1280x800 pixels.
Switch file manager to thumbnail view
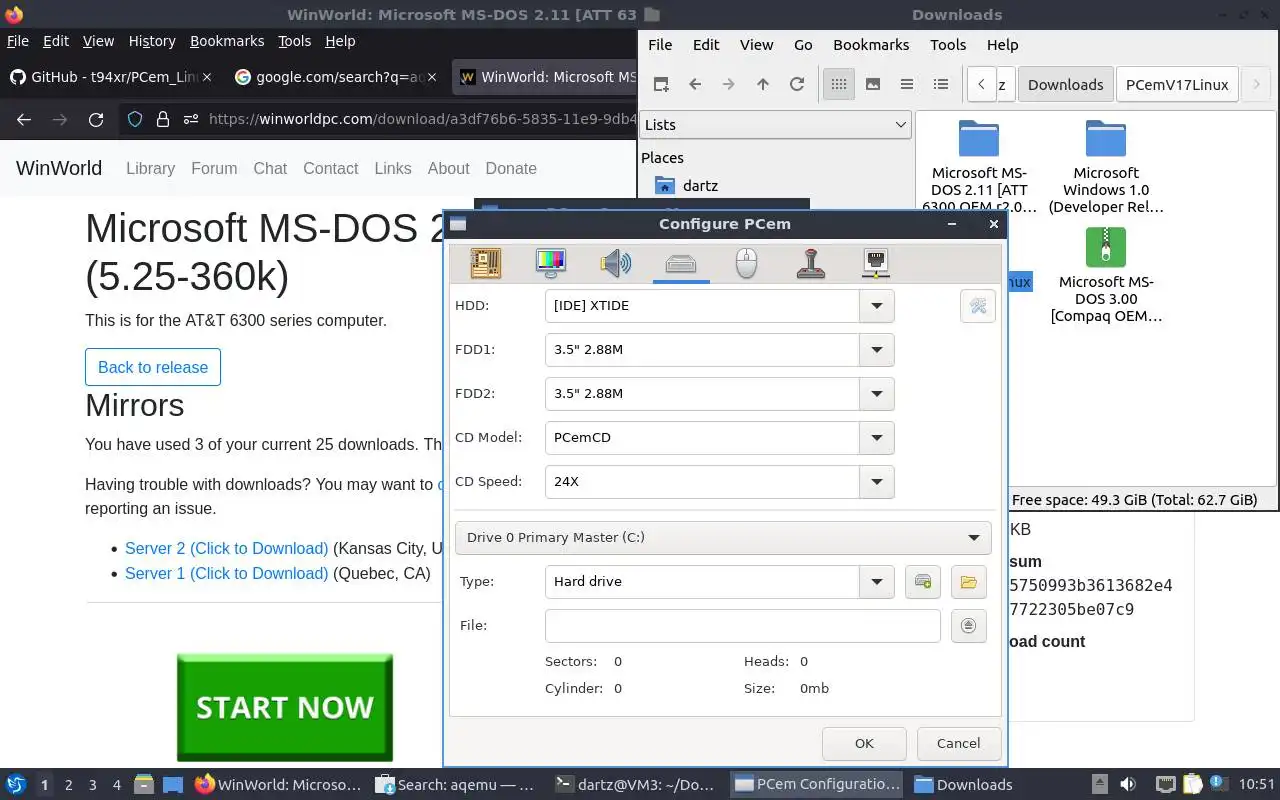tap(873, 84)
